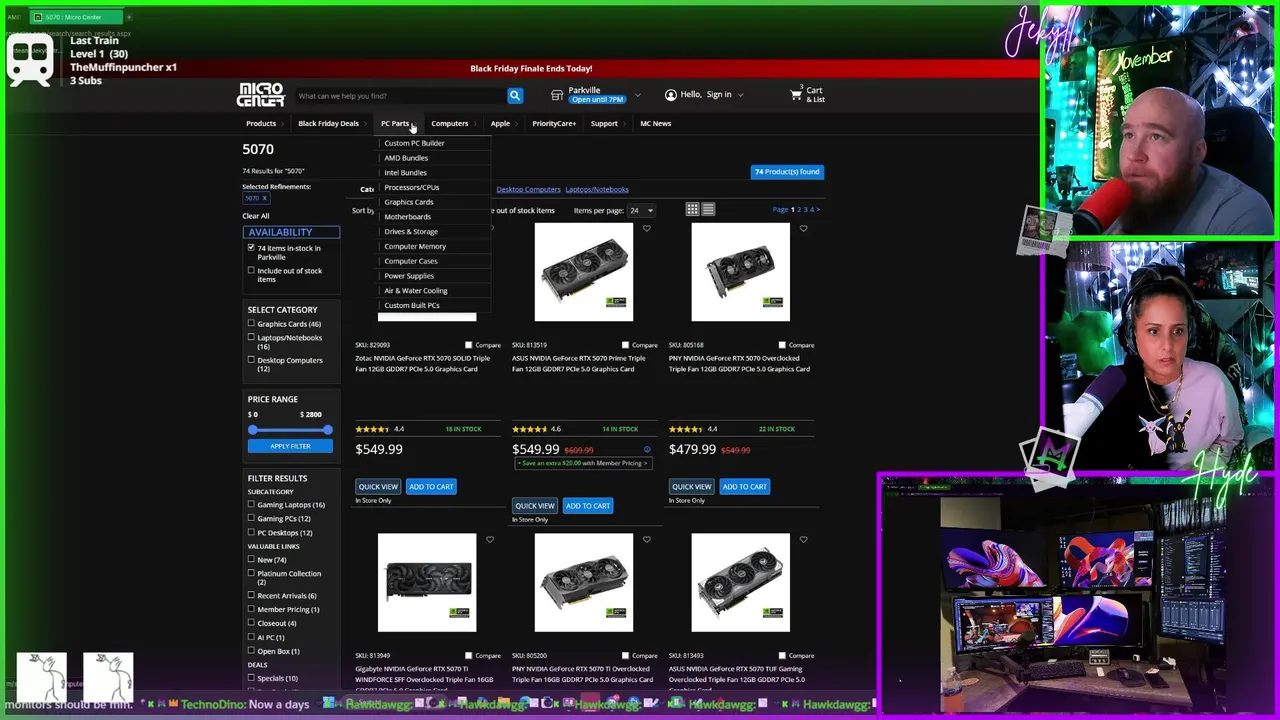
Task: Click the Micro Center logo
Action: click(260, 95)
